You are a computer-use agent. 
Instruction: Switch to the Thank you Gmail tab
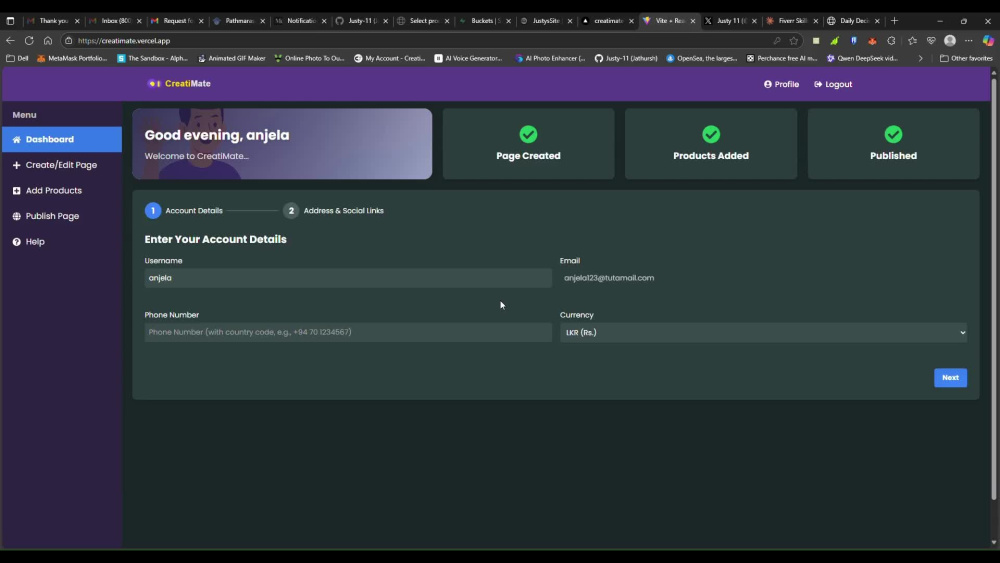point(53,21)
